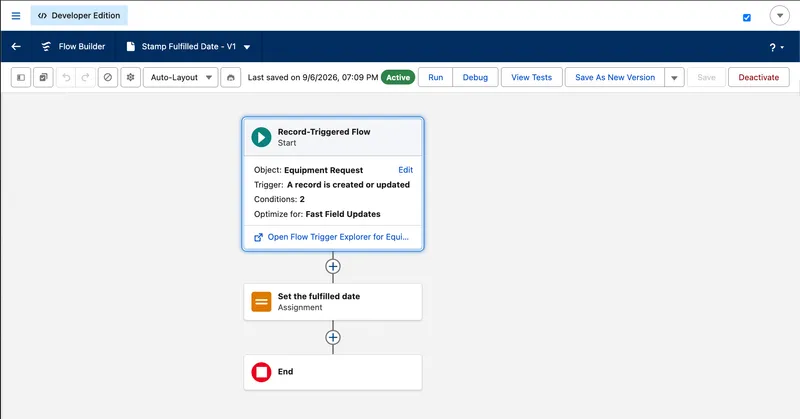The height and width of the screenshot is (419, 800).
Task: Click the redo arrow icon
Action: [x=85, y=78]
